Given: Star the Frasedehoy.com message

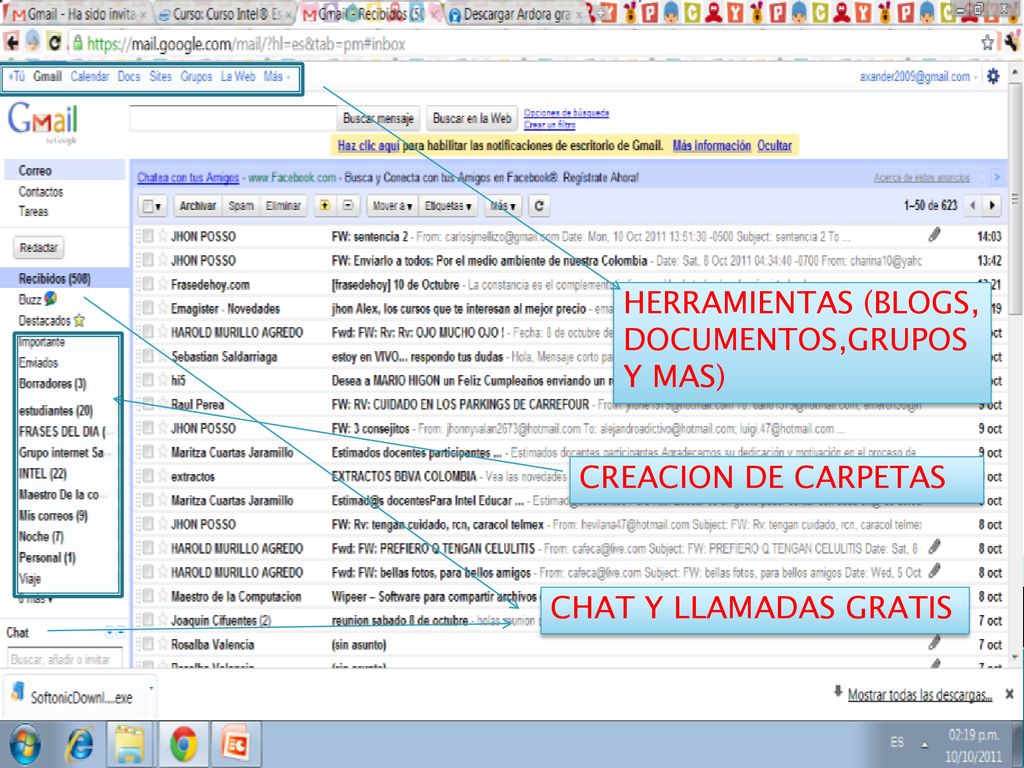Looking at the screenshot, I should click(x=163, y=283).
